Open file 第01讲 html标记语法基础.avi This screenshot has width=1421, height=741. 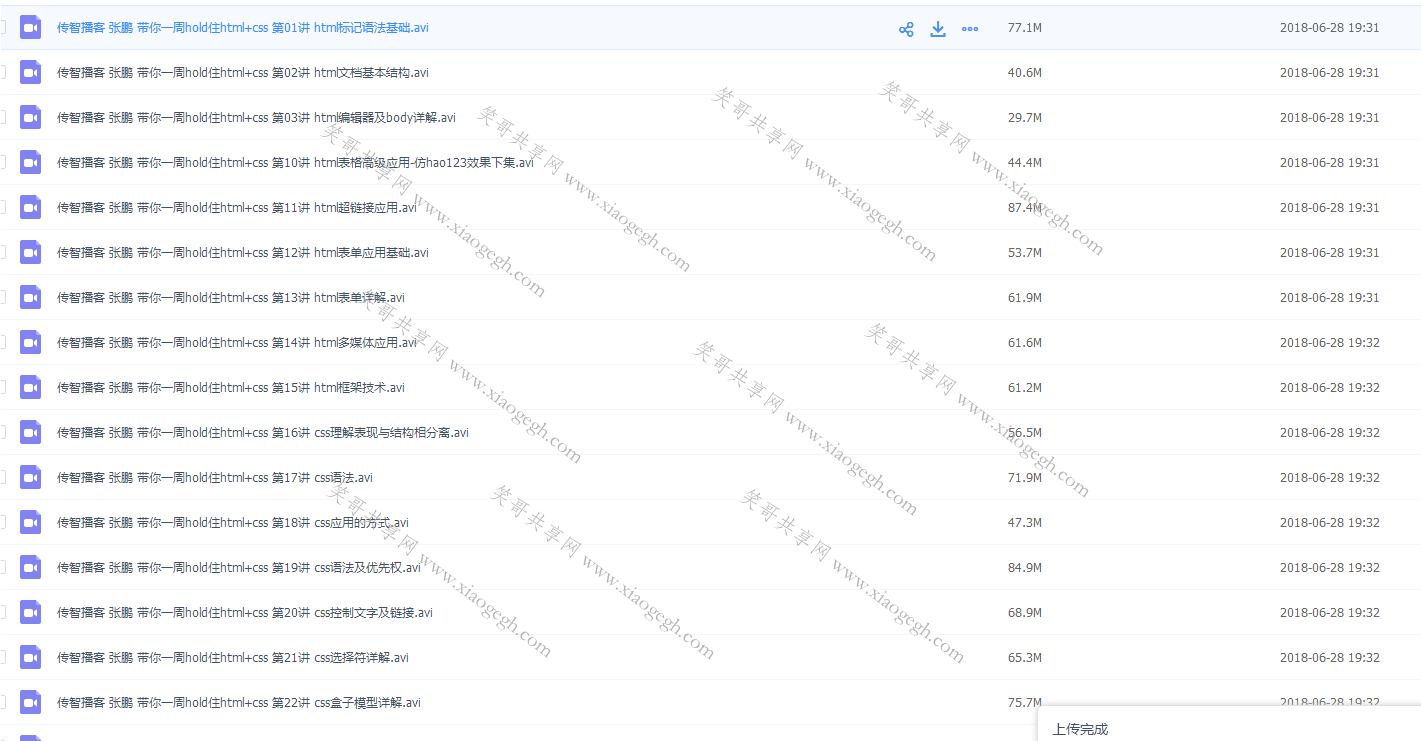pyautogui.click(x=243, y=28)
